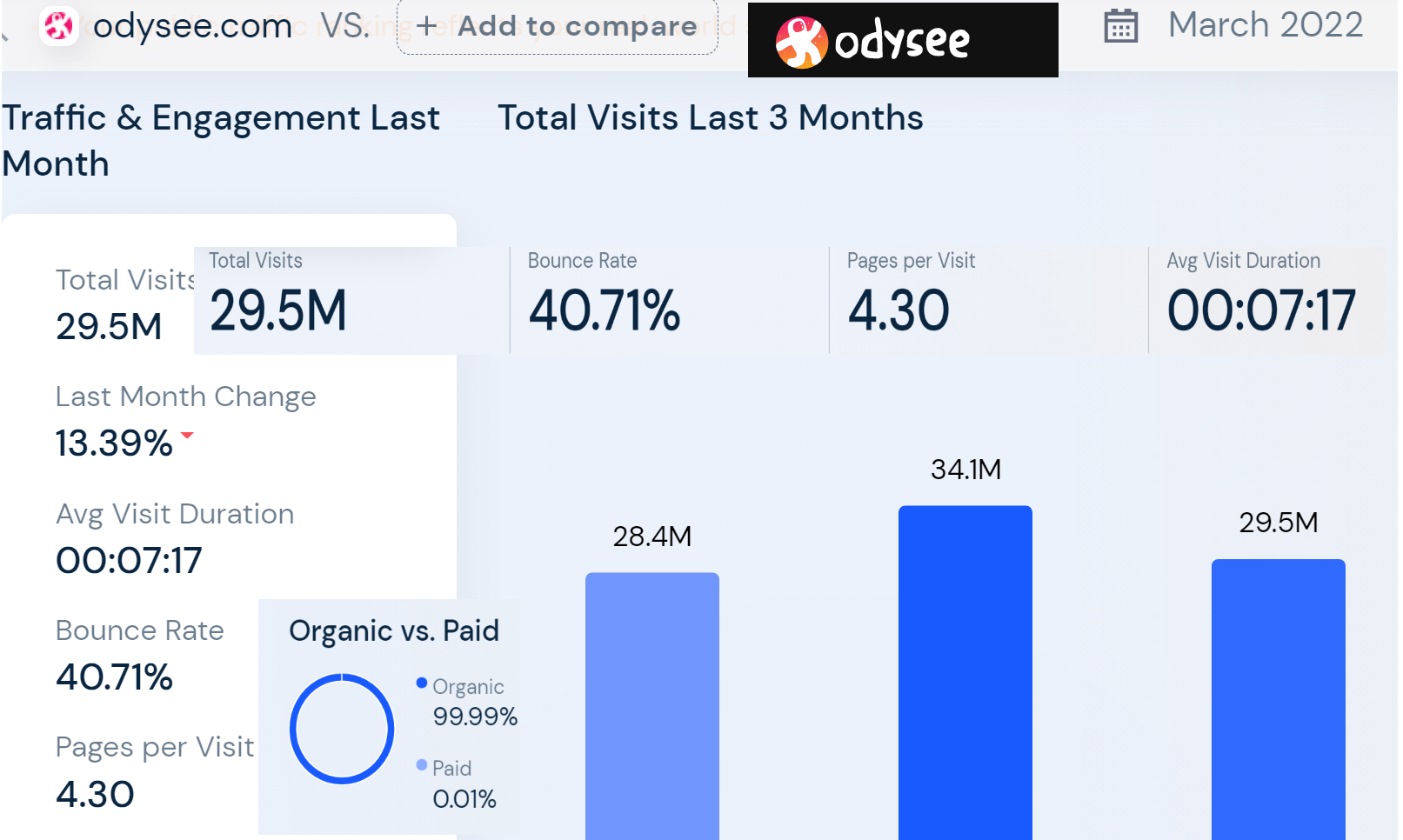The image size is (1403, 840).
Task: Click the Last Month Change 13.39% value
Action: pos(114,443)
